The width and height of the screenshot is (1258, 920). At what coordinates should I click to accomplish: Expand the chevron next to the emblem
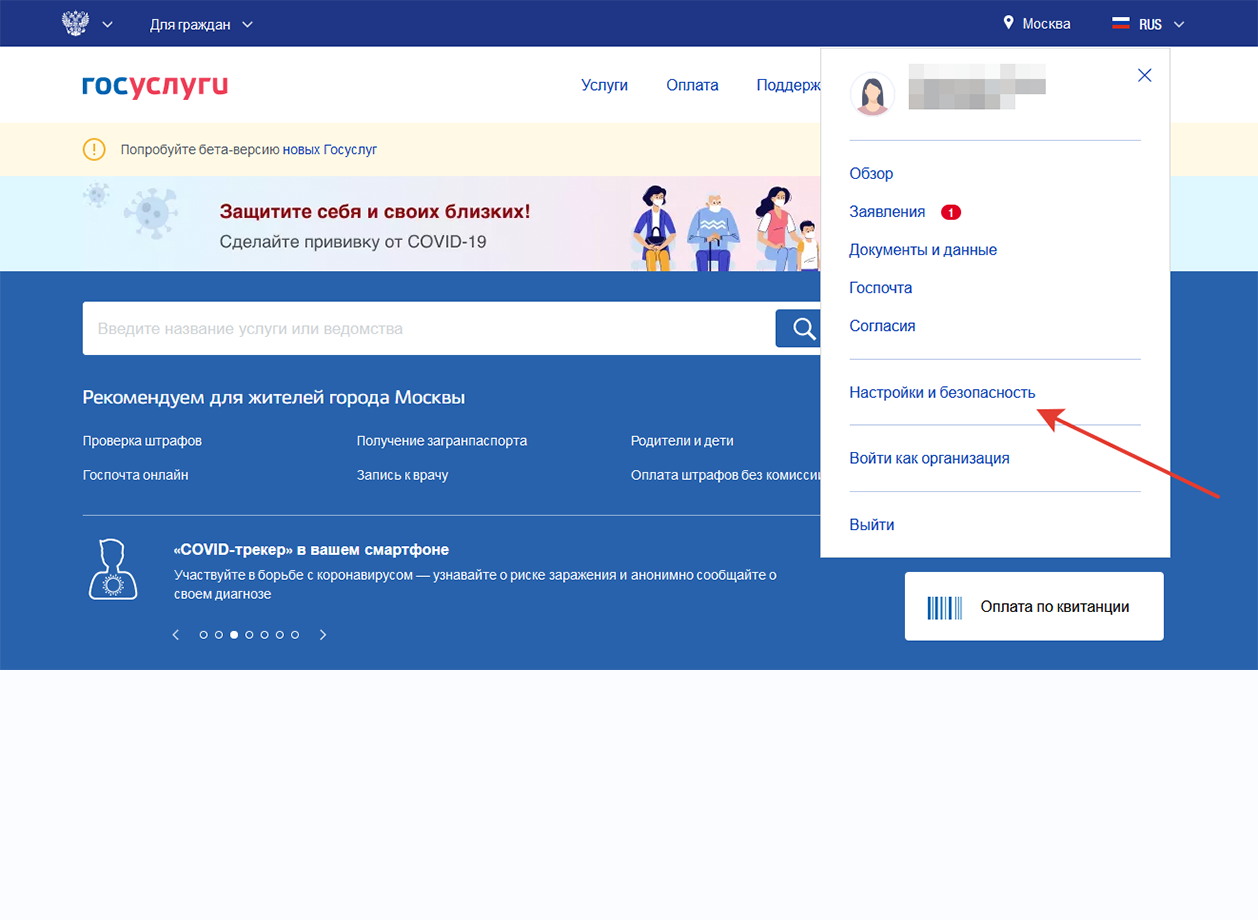pyautogui.click(x=108, y=25)
